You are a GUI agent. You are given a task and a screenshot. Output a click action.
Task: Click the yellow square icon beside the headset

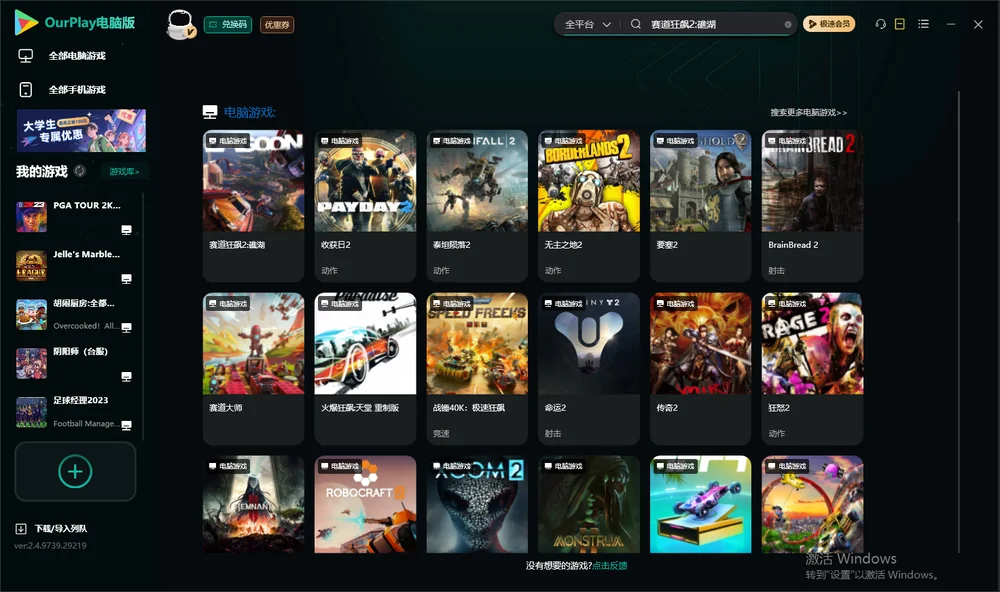(900, 24)
